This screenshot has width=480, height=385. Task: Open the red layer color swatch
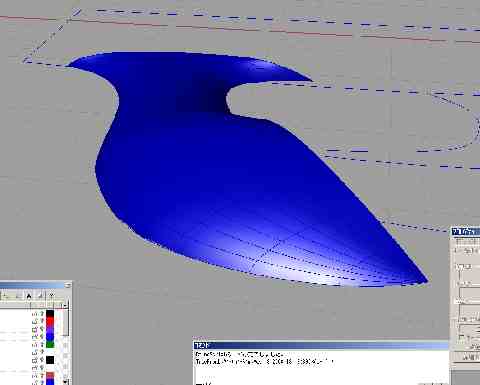click(x=50, y=321)
